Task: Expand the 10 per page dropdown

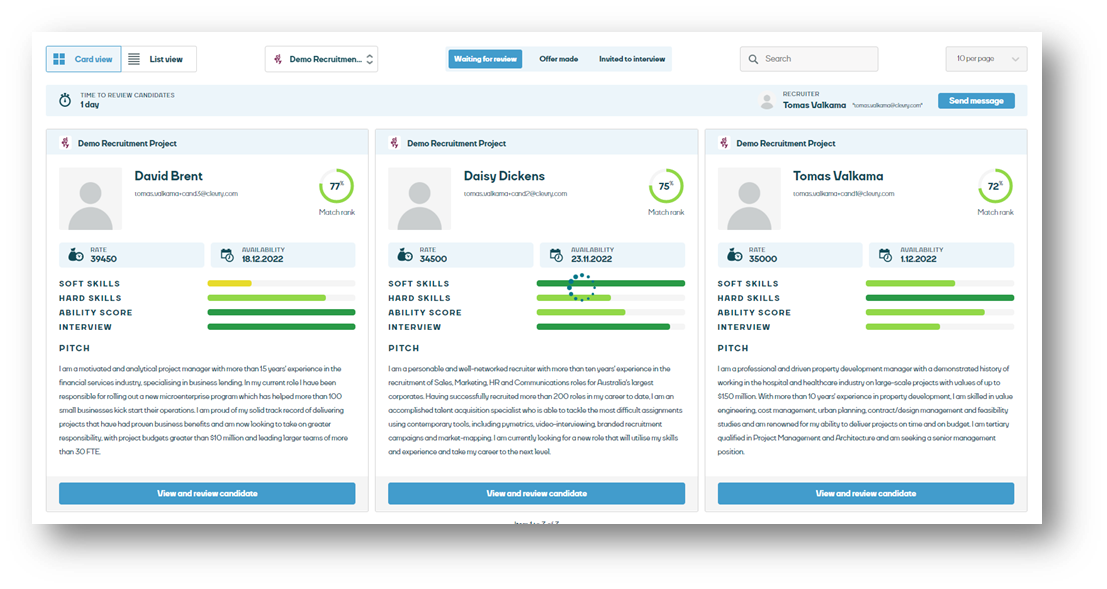Action: [986, 59]
